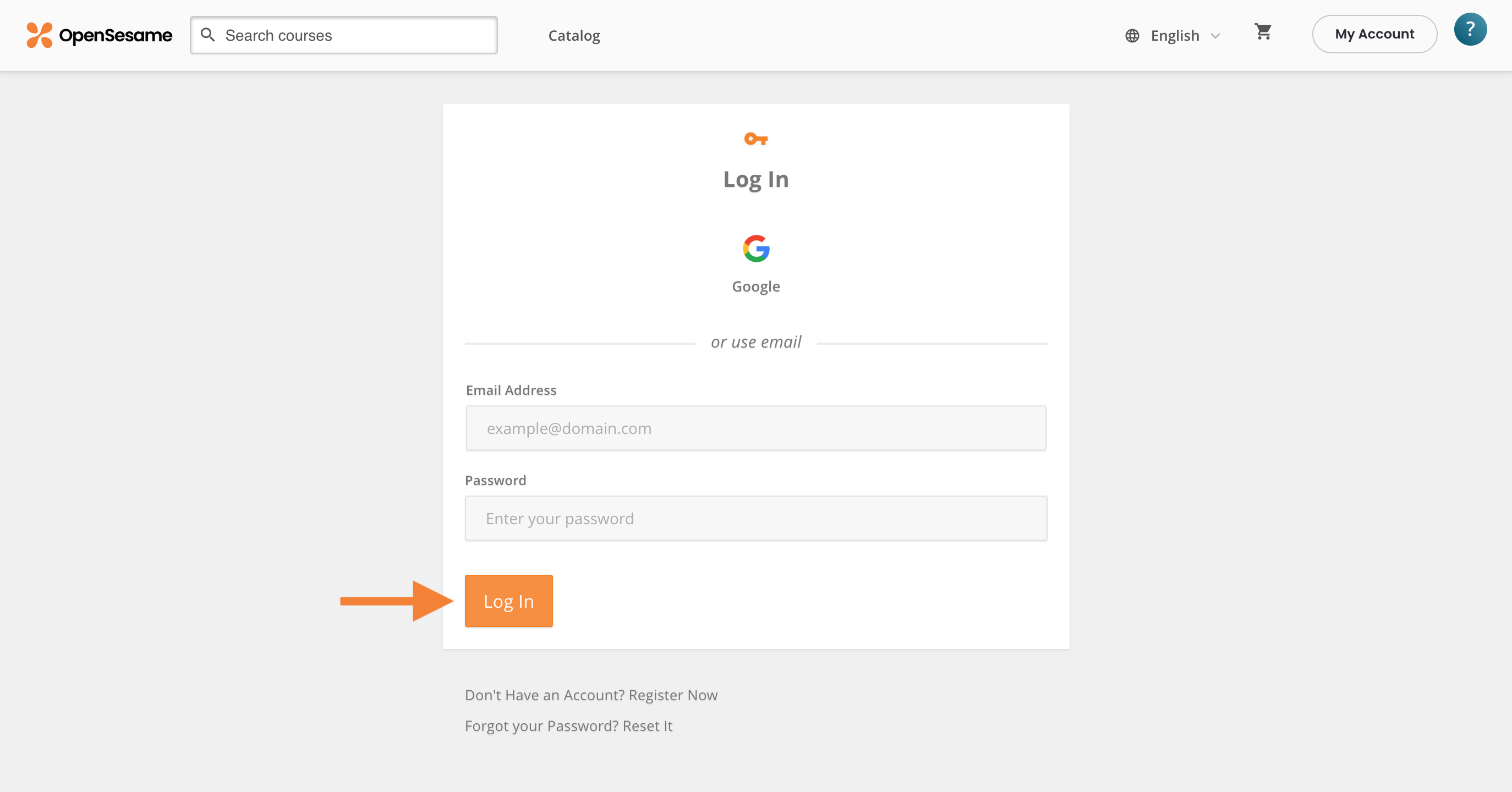Click the Password input field
This screenshot has height=792, width=1512.
pos(756,519)
